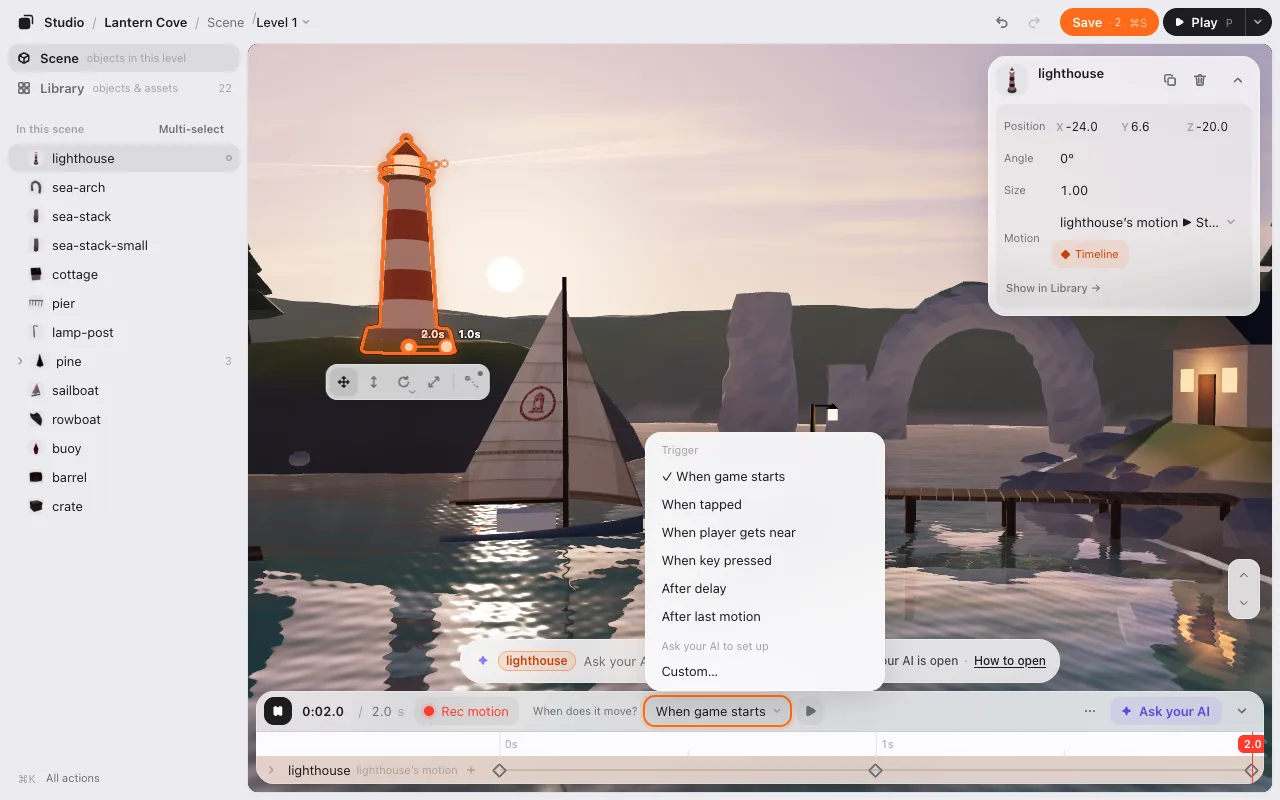Delete the lighthouse with the trash icon
Screen dimensions: 1280x800
pos(1200,80)
